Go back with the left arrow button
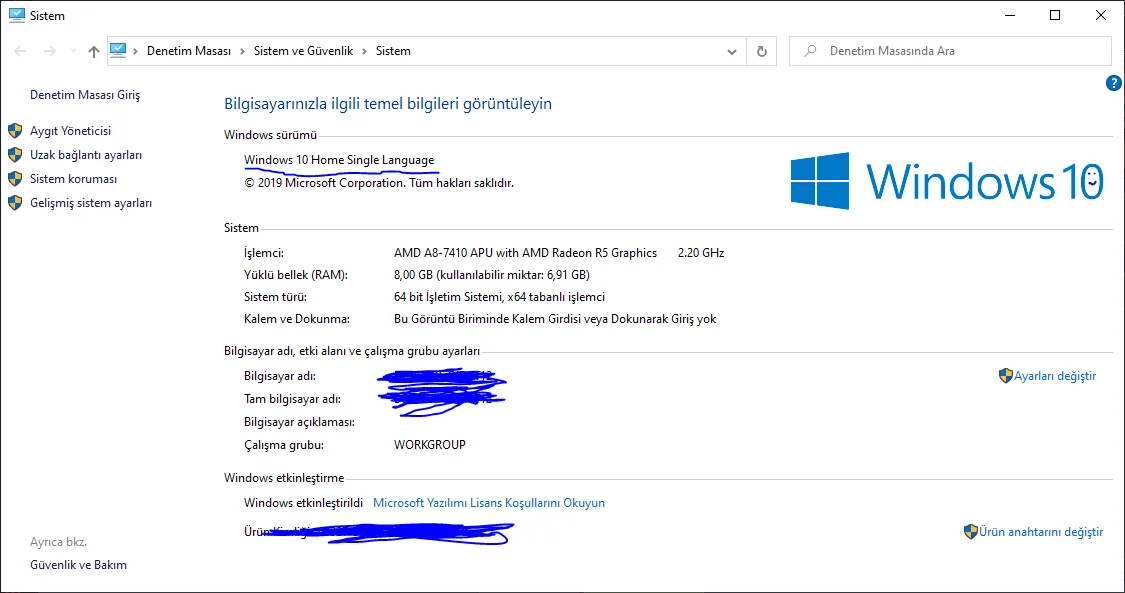Viewport: 1125px width, 593px height. click(20, 51)
